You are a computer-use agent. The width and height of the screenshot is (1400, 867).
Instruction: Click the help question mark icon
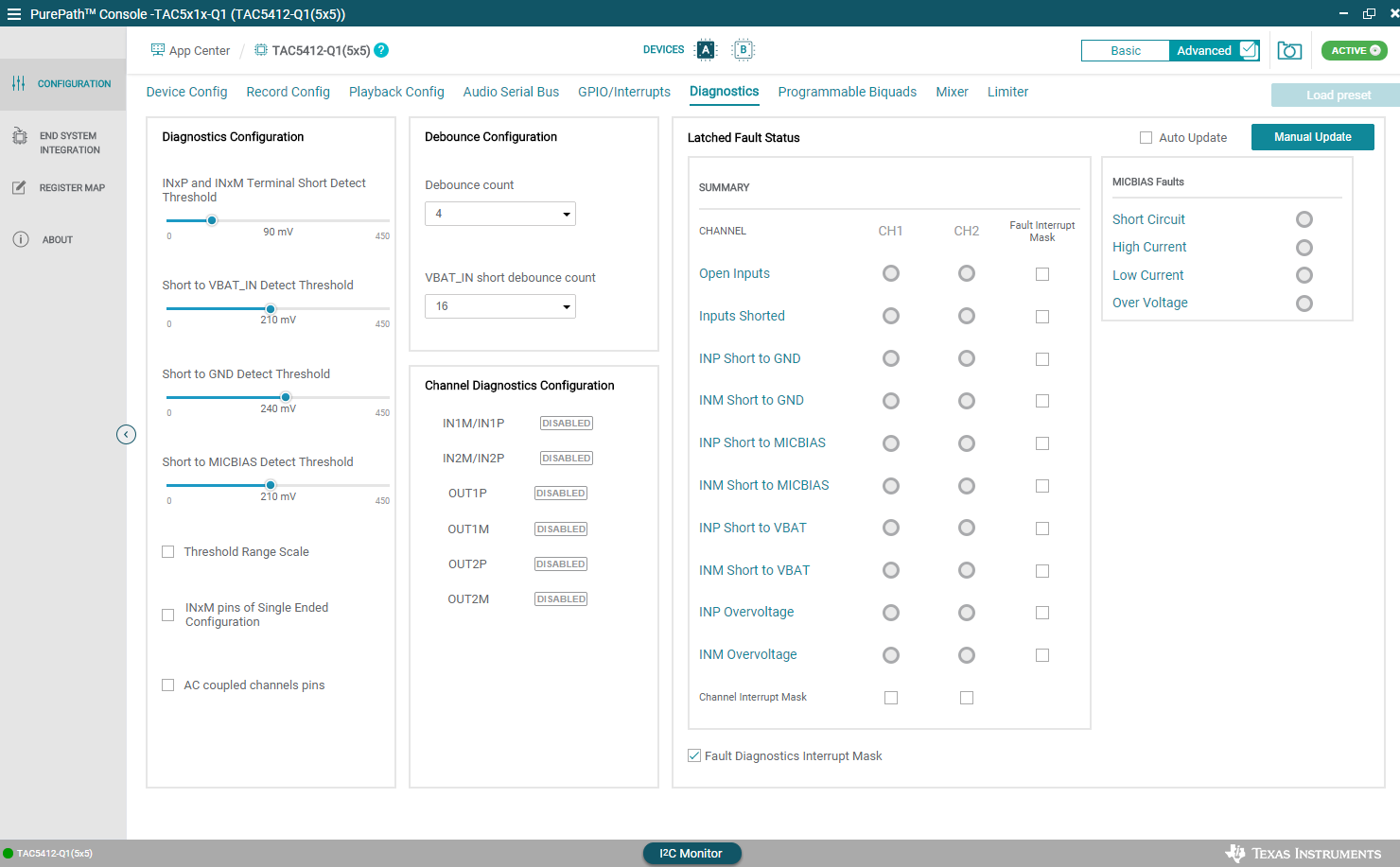(381, 50)
